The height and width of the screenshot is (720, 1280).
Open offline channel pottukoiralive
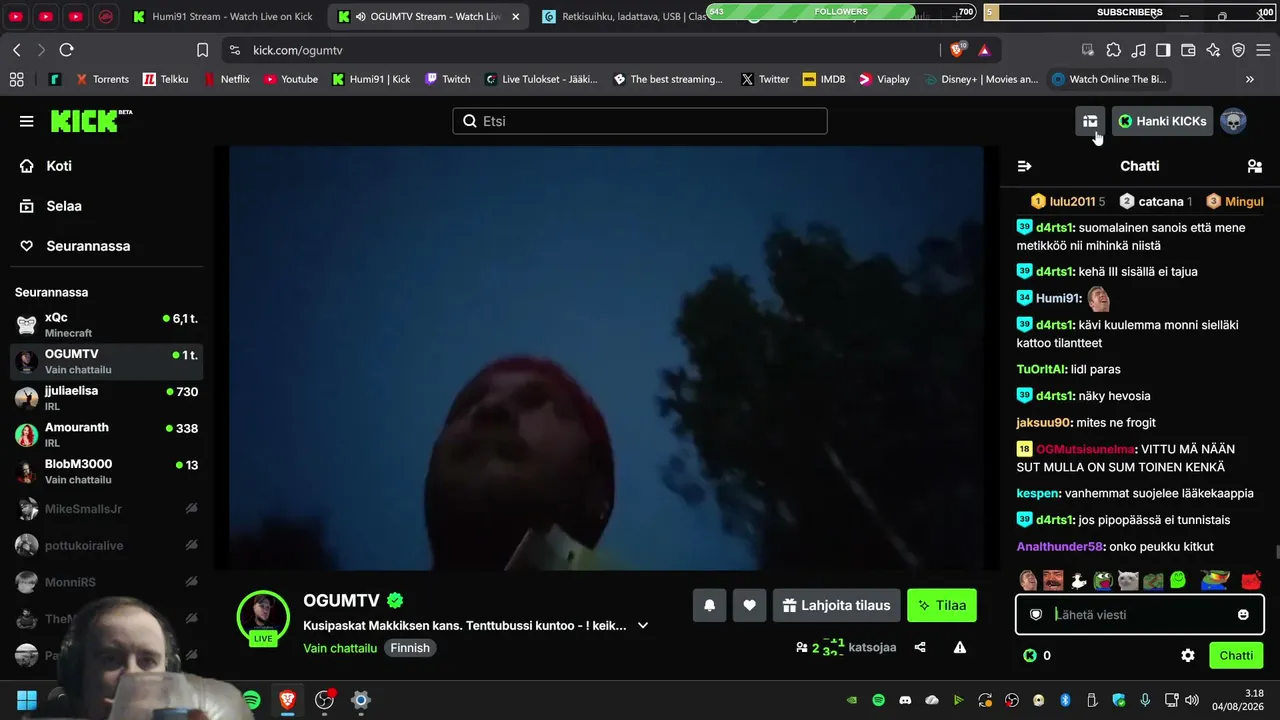(106, 546)
